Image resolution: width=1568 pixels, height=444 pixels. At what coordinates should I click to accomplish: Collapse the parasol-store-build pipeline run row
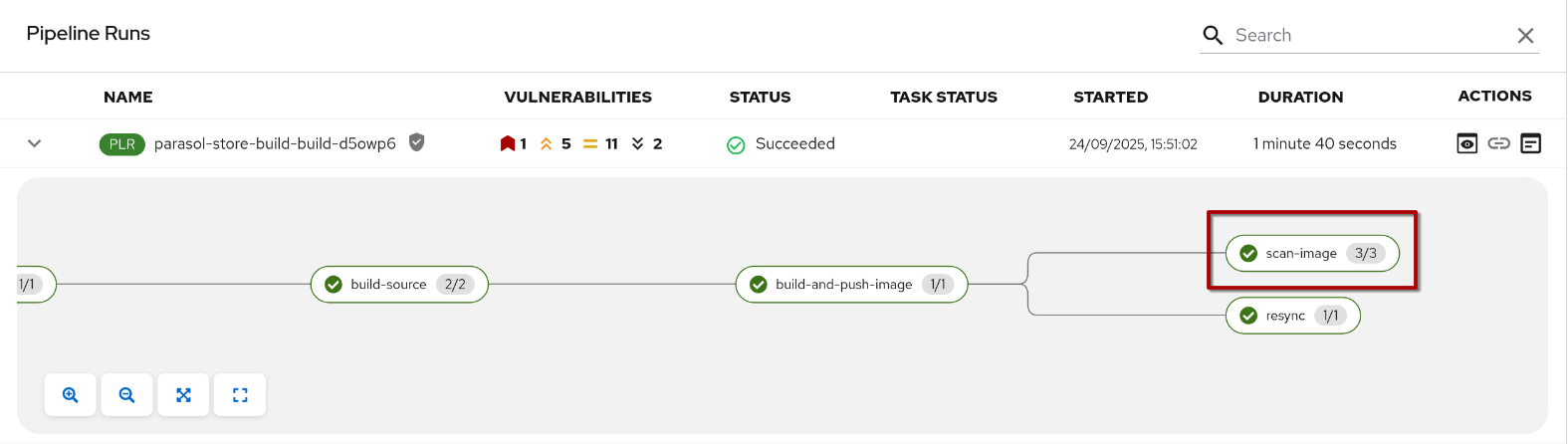35,143
